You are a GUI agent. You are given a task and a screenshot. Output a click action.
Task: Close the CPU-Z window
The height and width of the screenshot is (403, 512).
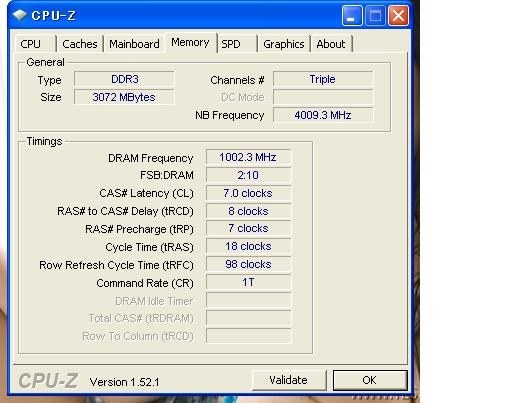398,15
